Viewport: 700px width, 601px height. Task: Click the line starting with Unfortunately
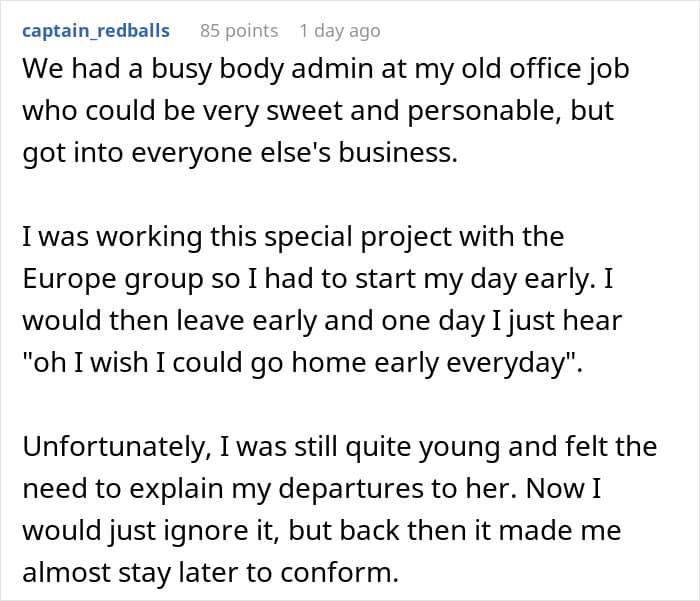[340, 447]
